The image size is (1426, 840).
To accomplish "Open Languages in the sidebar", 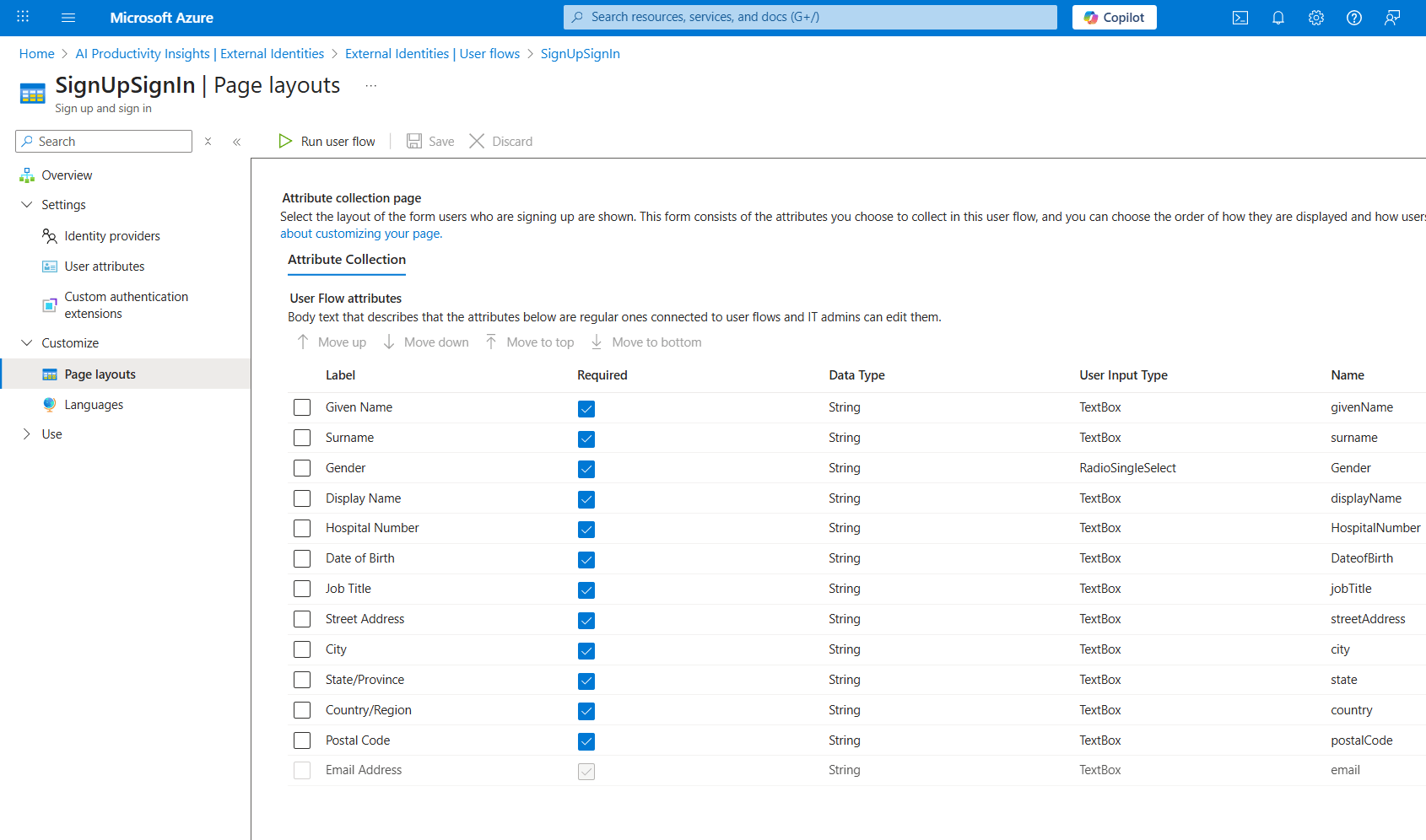I will 94,405.
